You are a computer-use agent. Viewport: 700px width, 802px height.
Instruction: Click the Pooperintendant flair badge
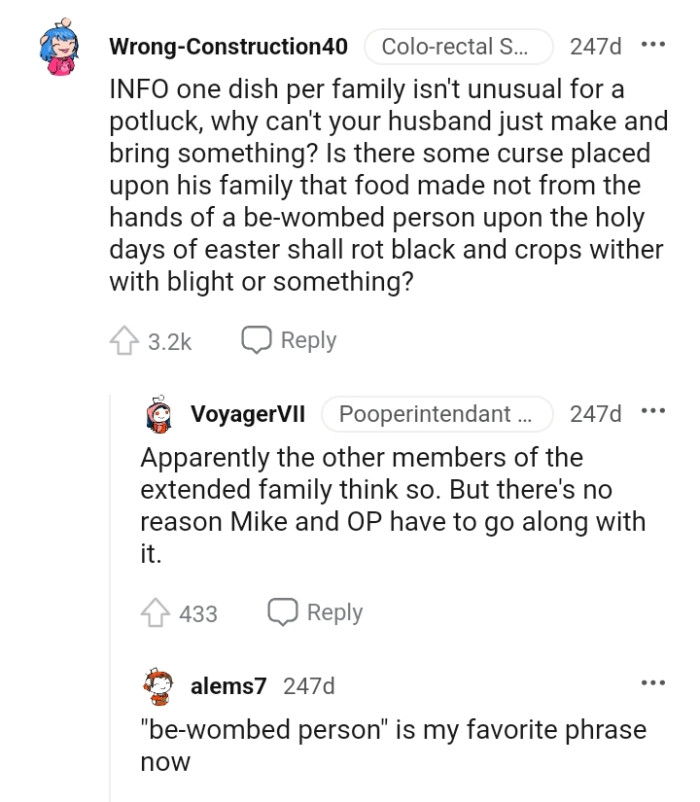(437, 414)
